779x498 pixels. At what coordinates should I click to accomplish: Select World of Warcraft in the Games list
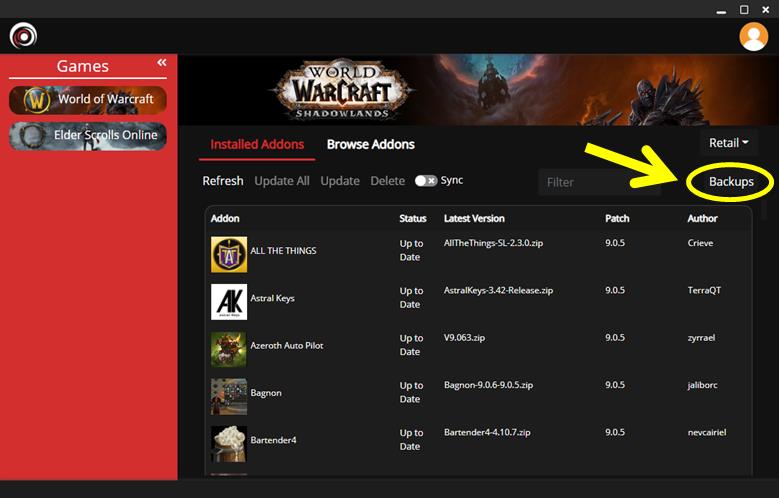coord(88,99)
